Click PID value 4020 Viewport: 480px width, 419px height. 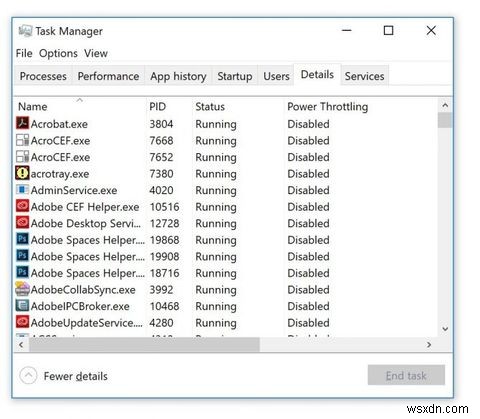click(161, 190)
